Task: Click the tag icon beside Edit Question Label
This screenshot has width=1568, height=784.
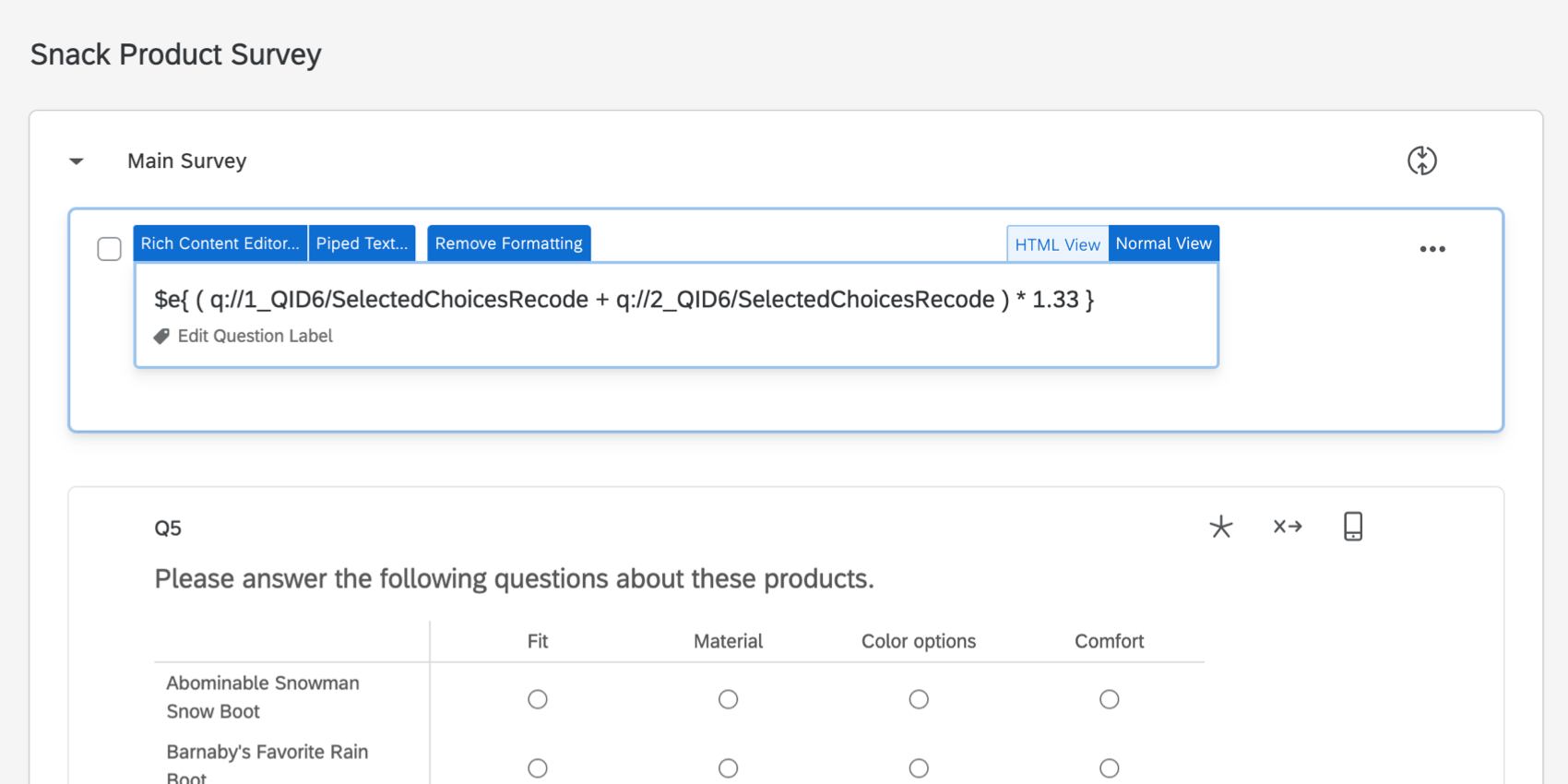Action: coord(161,337)
